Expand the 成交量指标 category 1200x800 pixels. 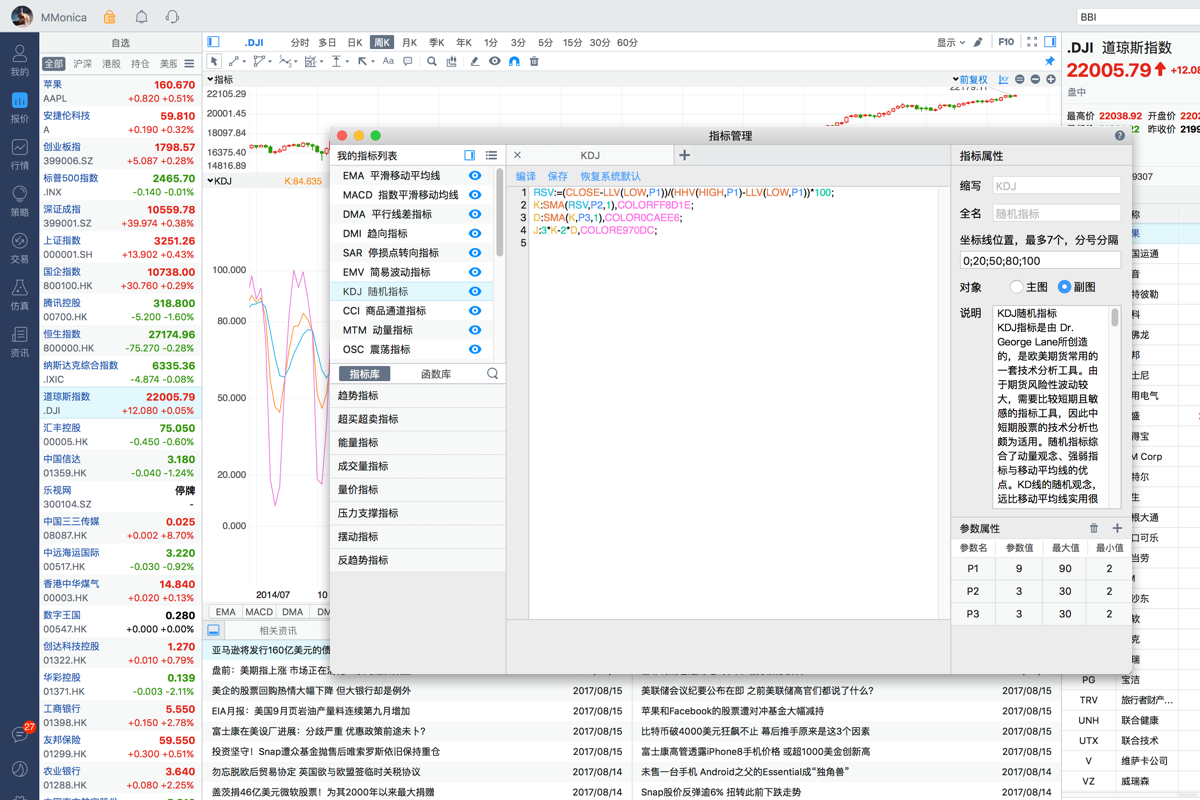[x=418, y=466]
